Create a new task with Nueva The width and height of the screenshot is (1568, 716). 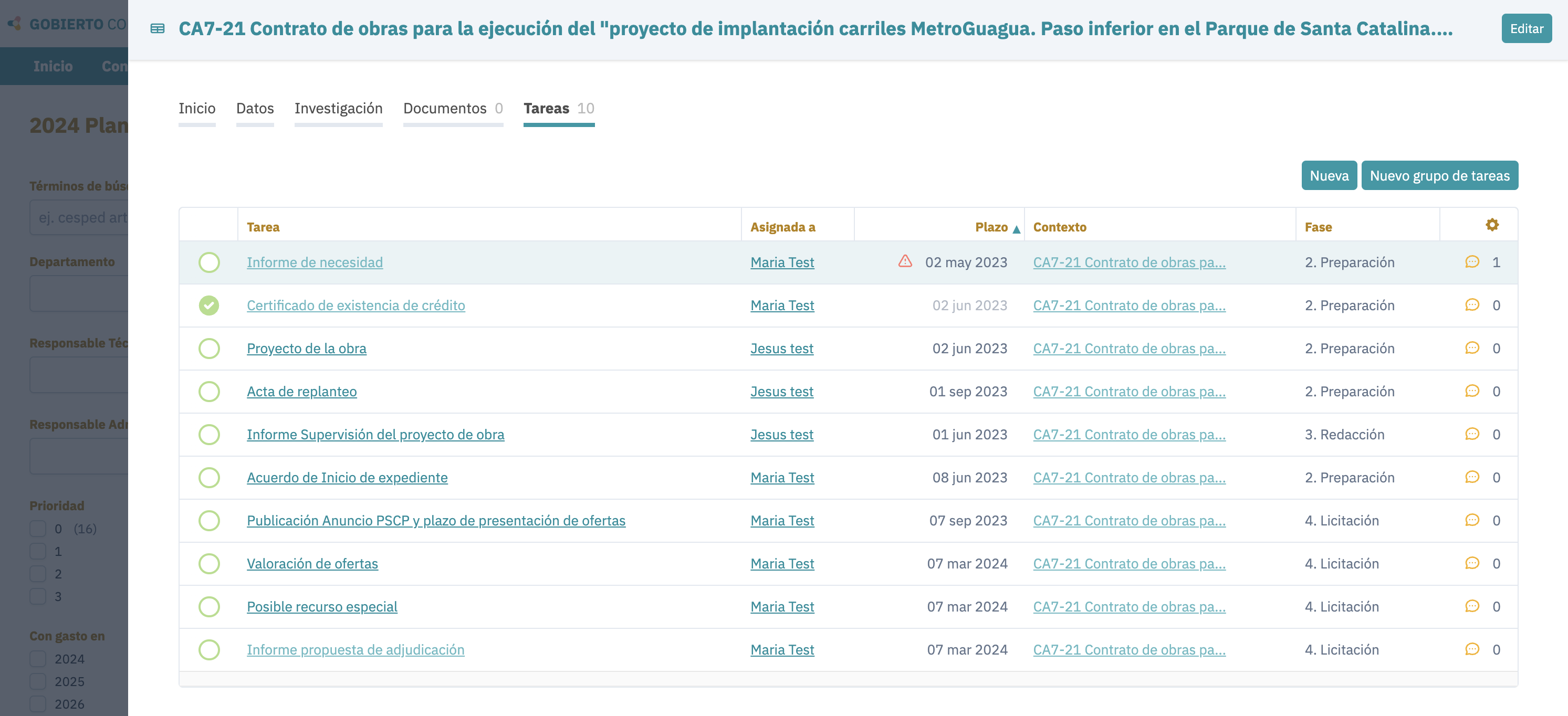pos(1329,176)
